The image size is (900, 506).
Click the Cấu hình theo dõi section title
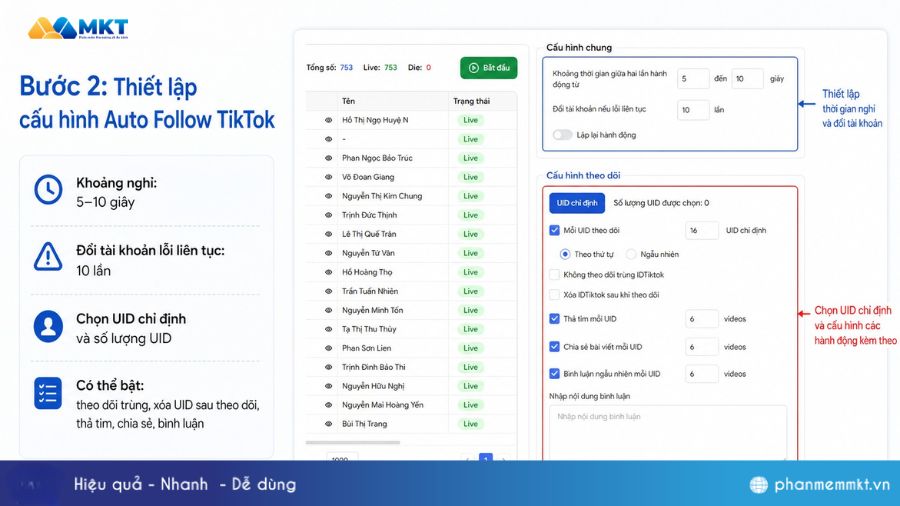click(583, 175)
